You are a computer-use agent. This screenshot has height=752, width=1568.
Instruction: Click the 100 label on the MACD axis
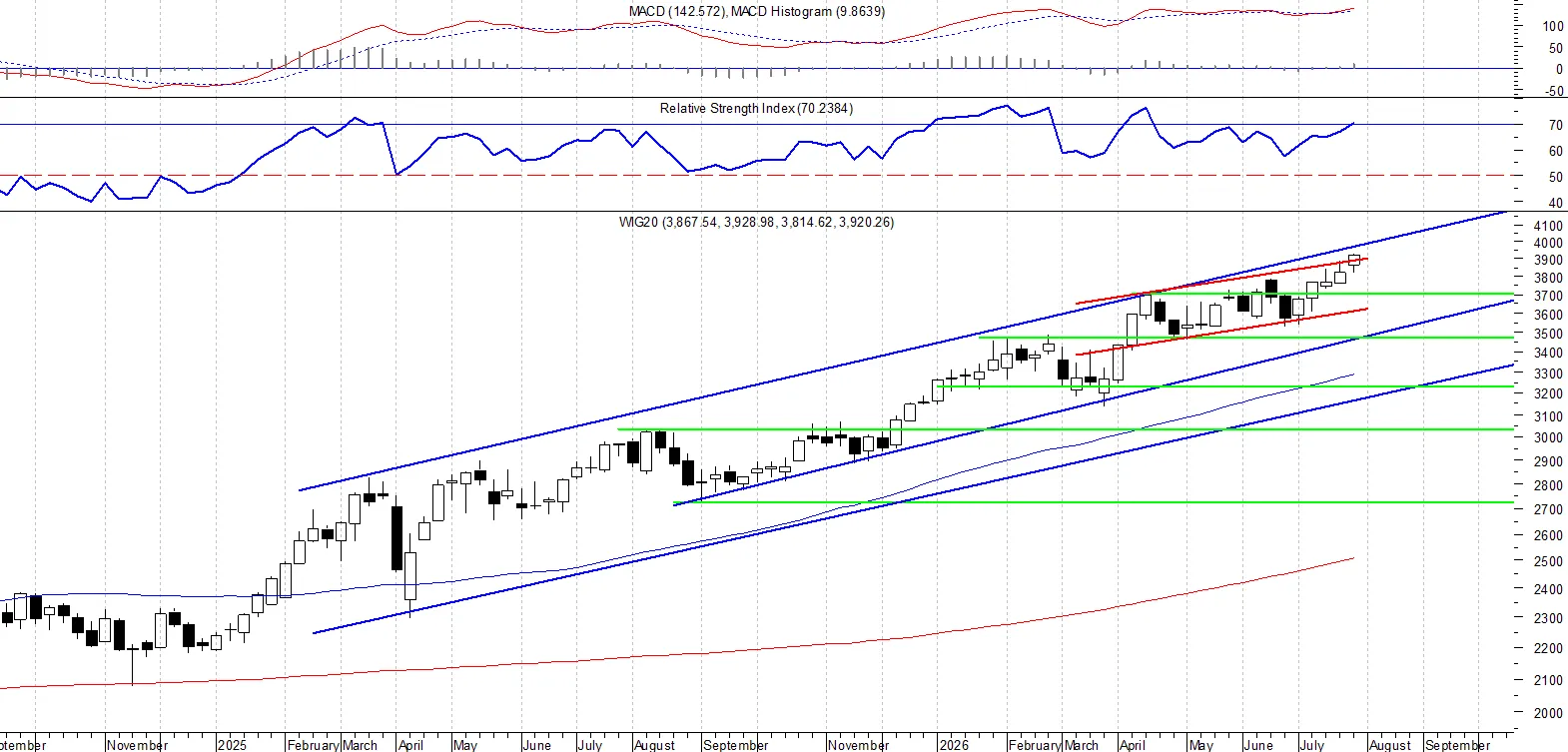pos(1553,27)
